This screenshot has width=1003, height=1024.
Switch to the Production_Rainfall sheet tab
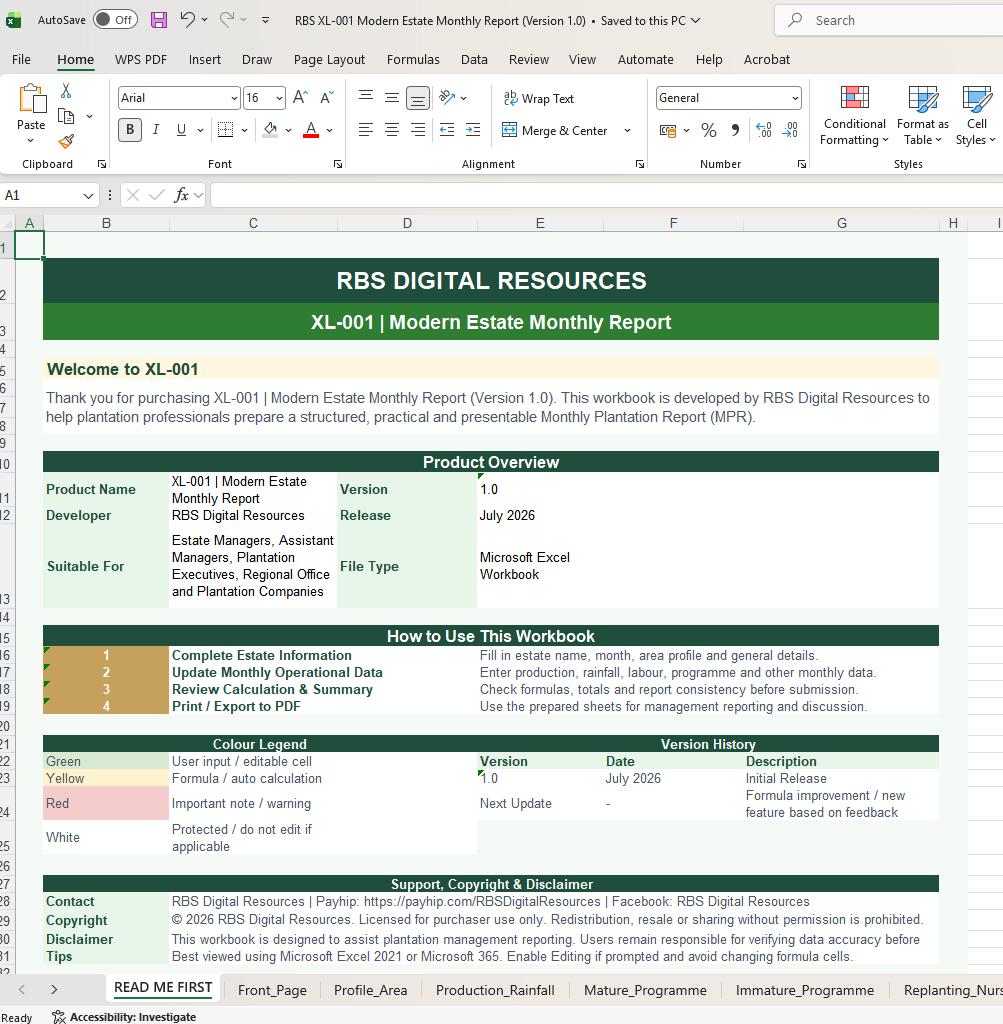point(495,990)
